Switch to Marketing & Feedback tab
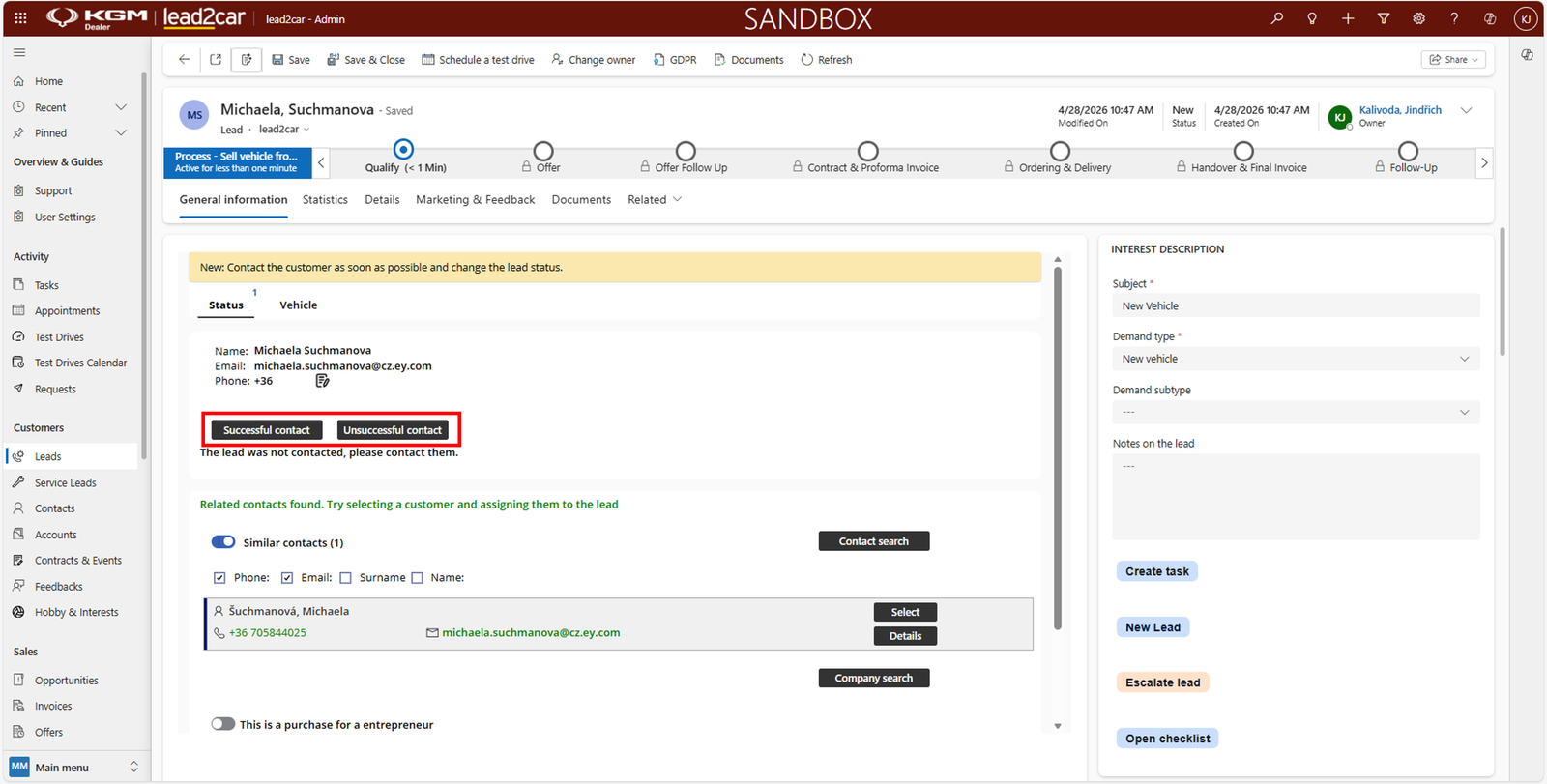 point(475,200)
